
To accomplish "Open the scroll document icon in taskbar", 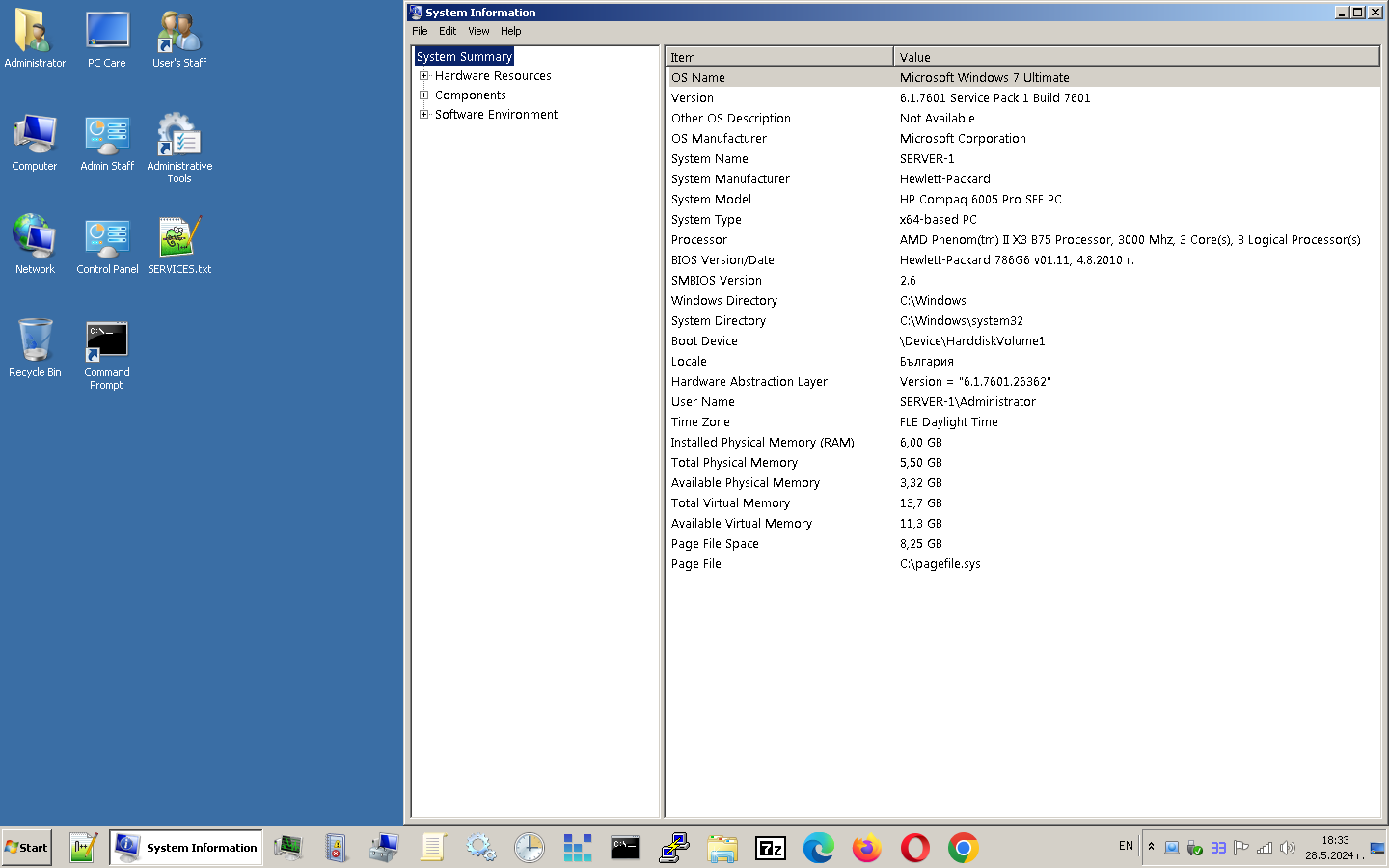I will [432, 848].
